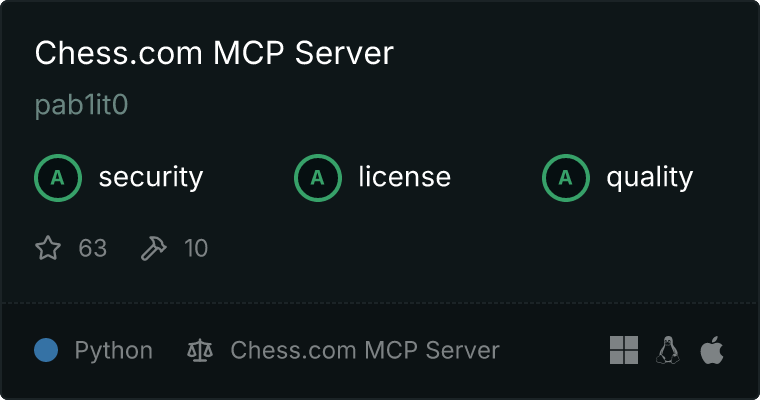Click the star count 63
The height and width of the screenshot is (400, 760).
point(93,248)
